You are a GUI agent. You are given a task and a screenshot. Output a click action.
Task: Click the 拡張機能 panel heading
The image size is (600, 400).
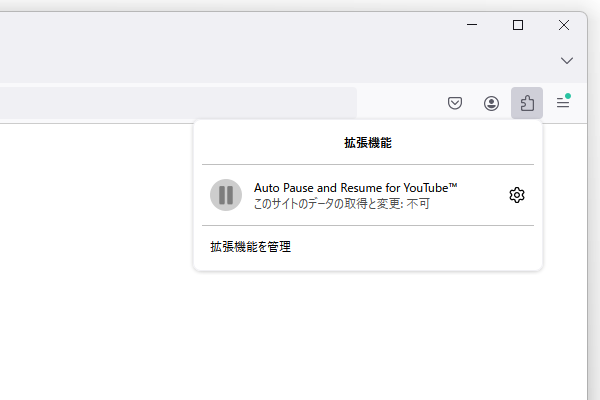click(x=368, y=143)
